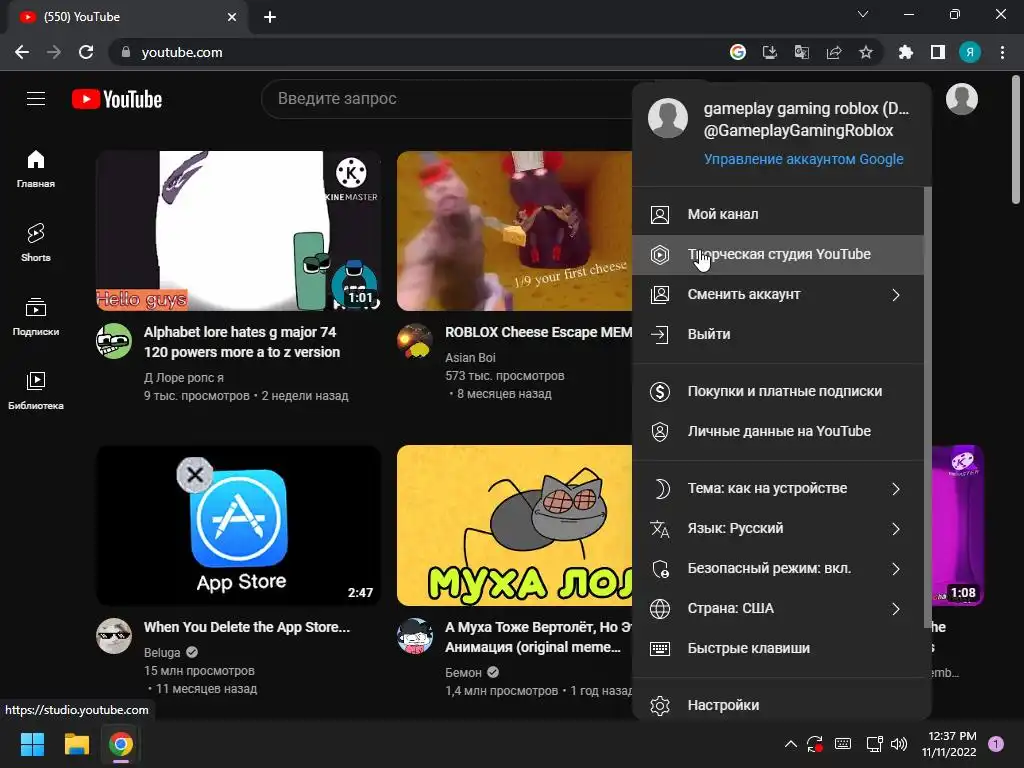Click the install app icon in address bar
The image size is (1024, 768).
pyautogui.click(x=770, y=52)
